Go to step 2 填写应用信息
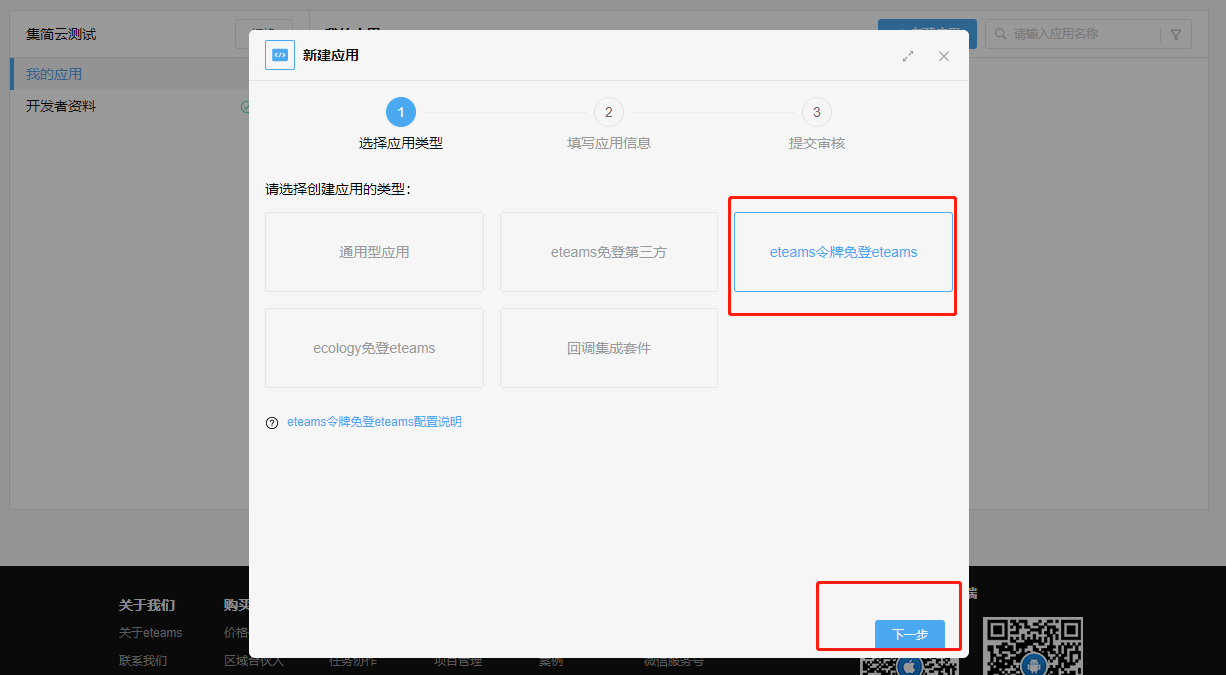This screenshot has height=675, width=1226. pos(608,112)
